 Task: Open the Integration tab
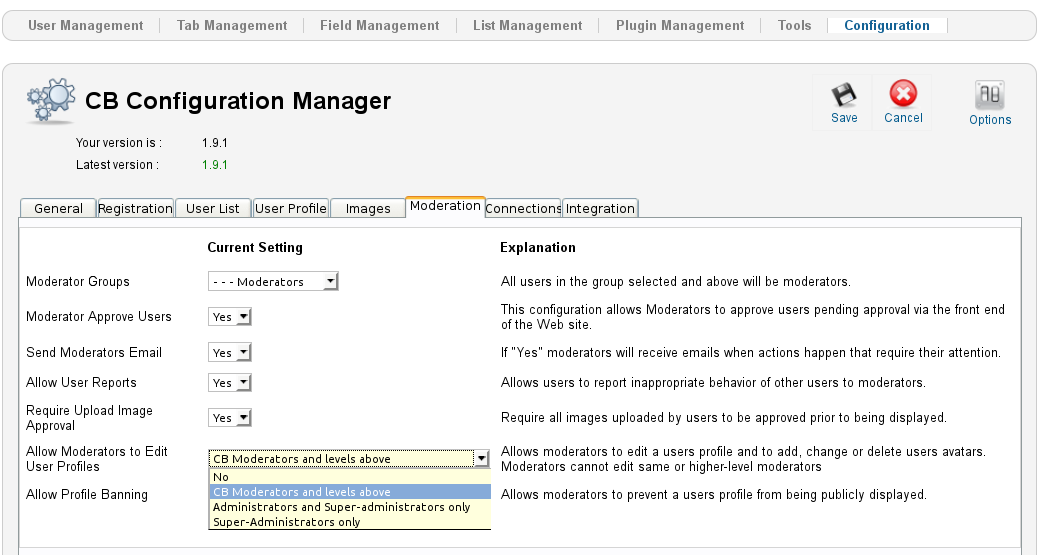click(x=600, y=208)
